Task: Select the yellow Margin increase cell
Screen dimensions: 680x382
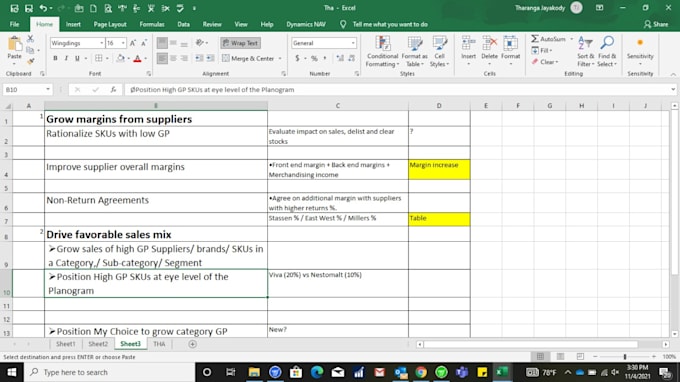Action: [439, 170]
